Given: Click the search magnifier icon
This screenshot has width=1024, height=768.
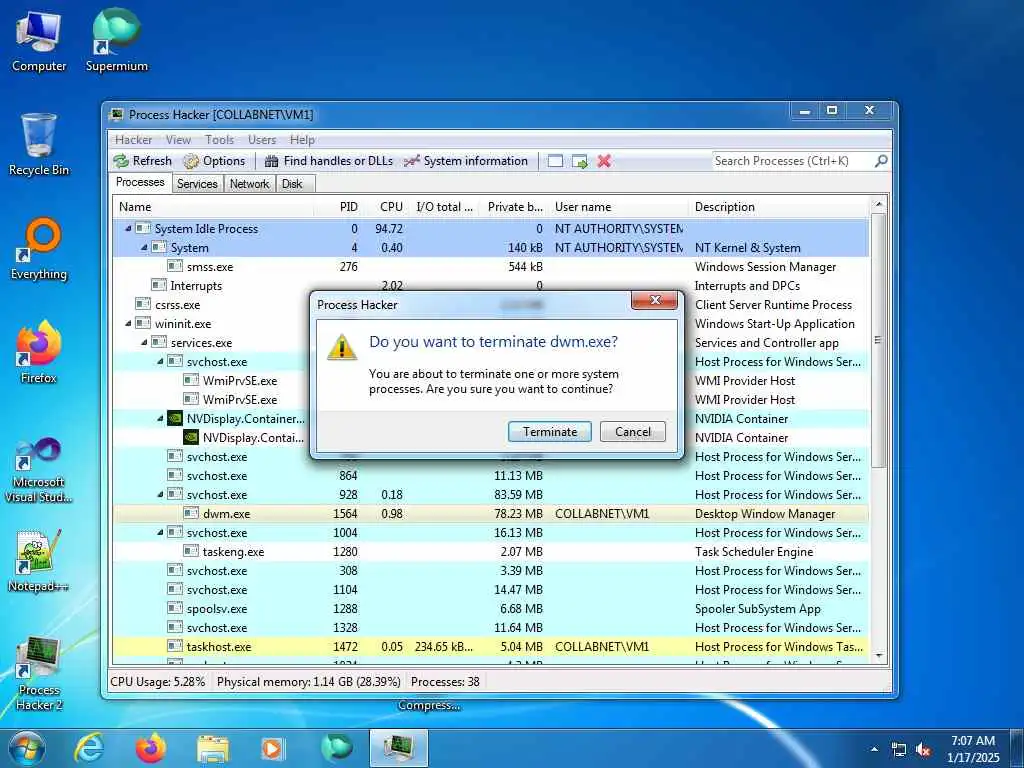Looking at the screenshot, I should tap(881, 161).
